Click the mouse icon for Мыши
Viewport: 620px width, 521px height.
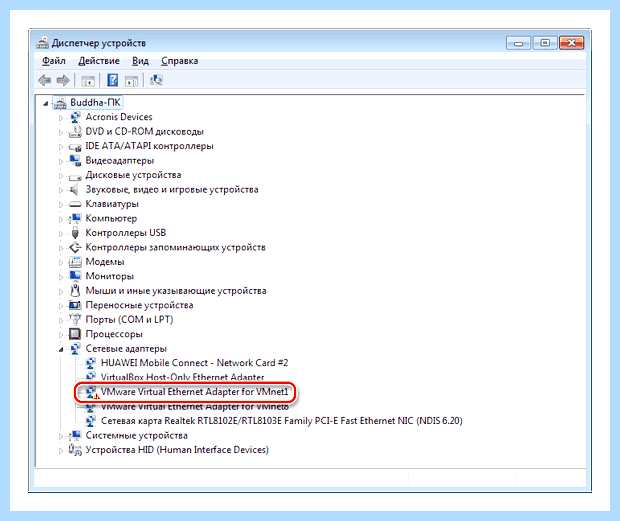point(75,291)
